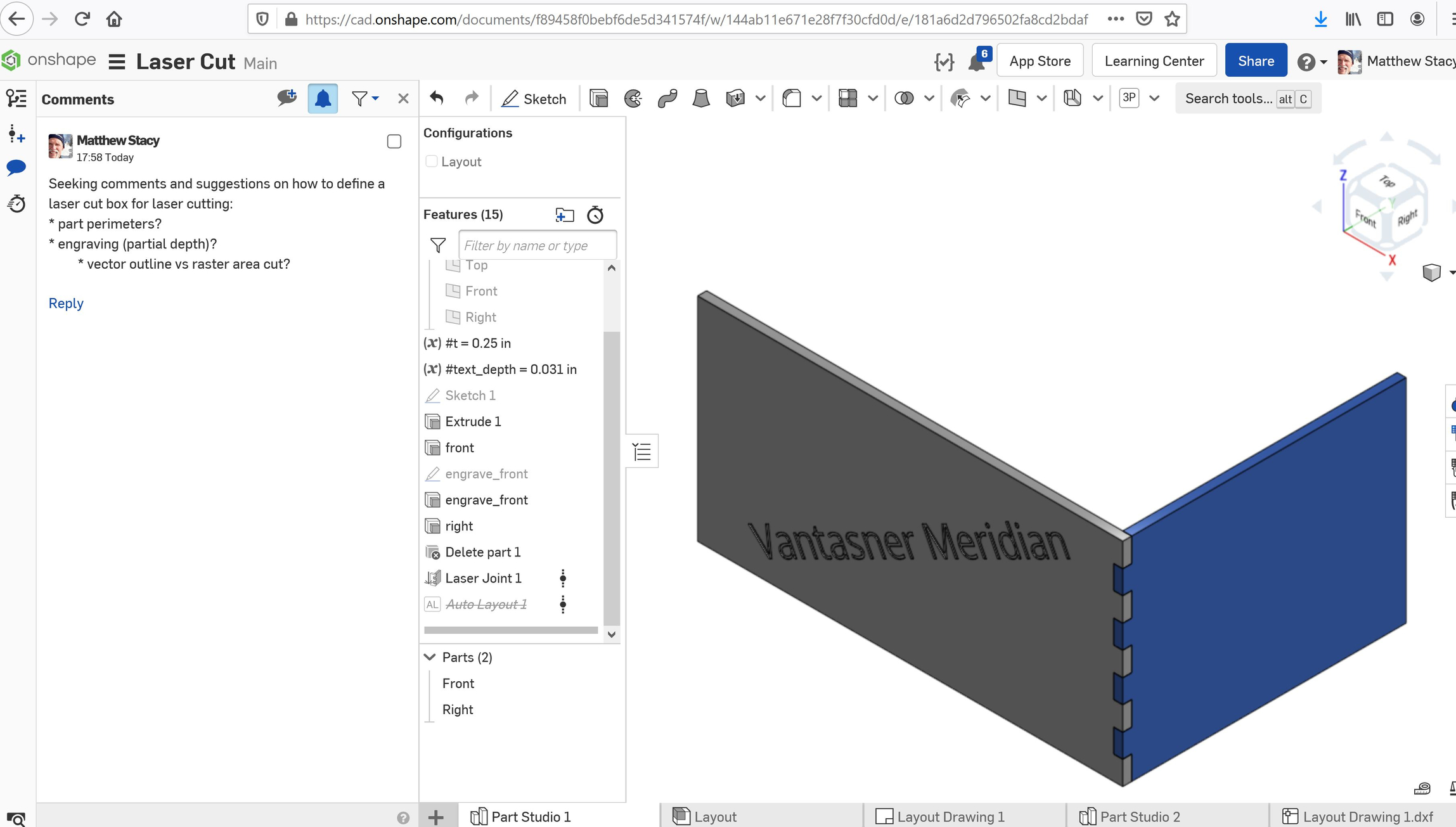Select the Sheet metal model icon
This screenshot has height=827, width=1456.
pyautogui.click(x=1073, y=98)
